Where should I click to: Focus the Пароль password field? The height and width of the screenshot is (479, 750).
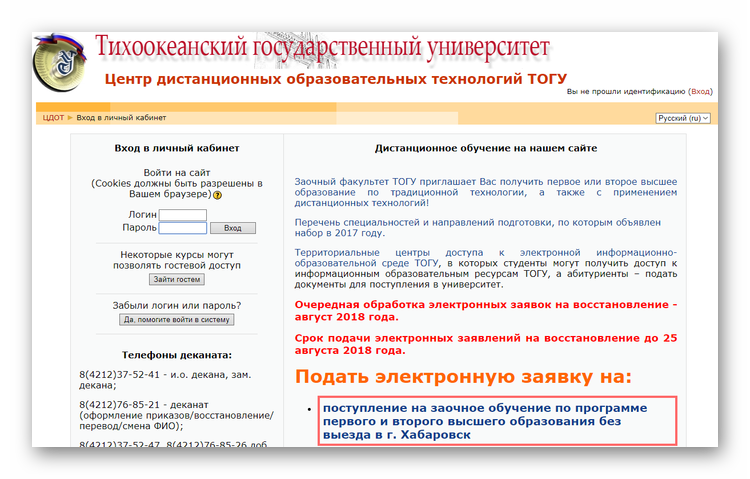(183, 228)
